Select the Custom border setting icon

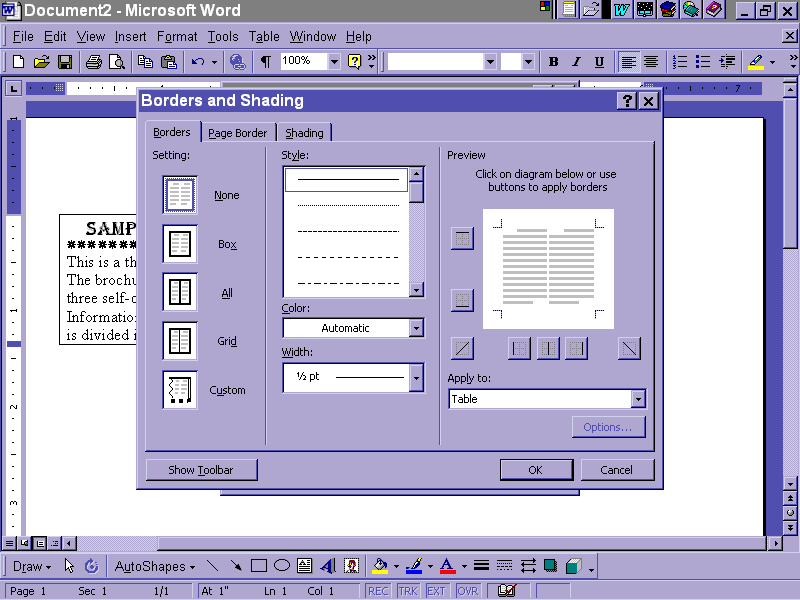click(180, 390)
